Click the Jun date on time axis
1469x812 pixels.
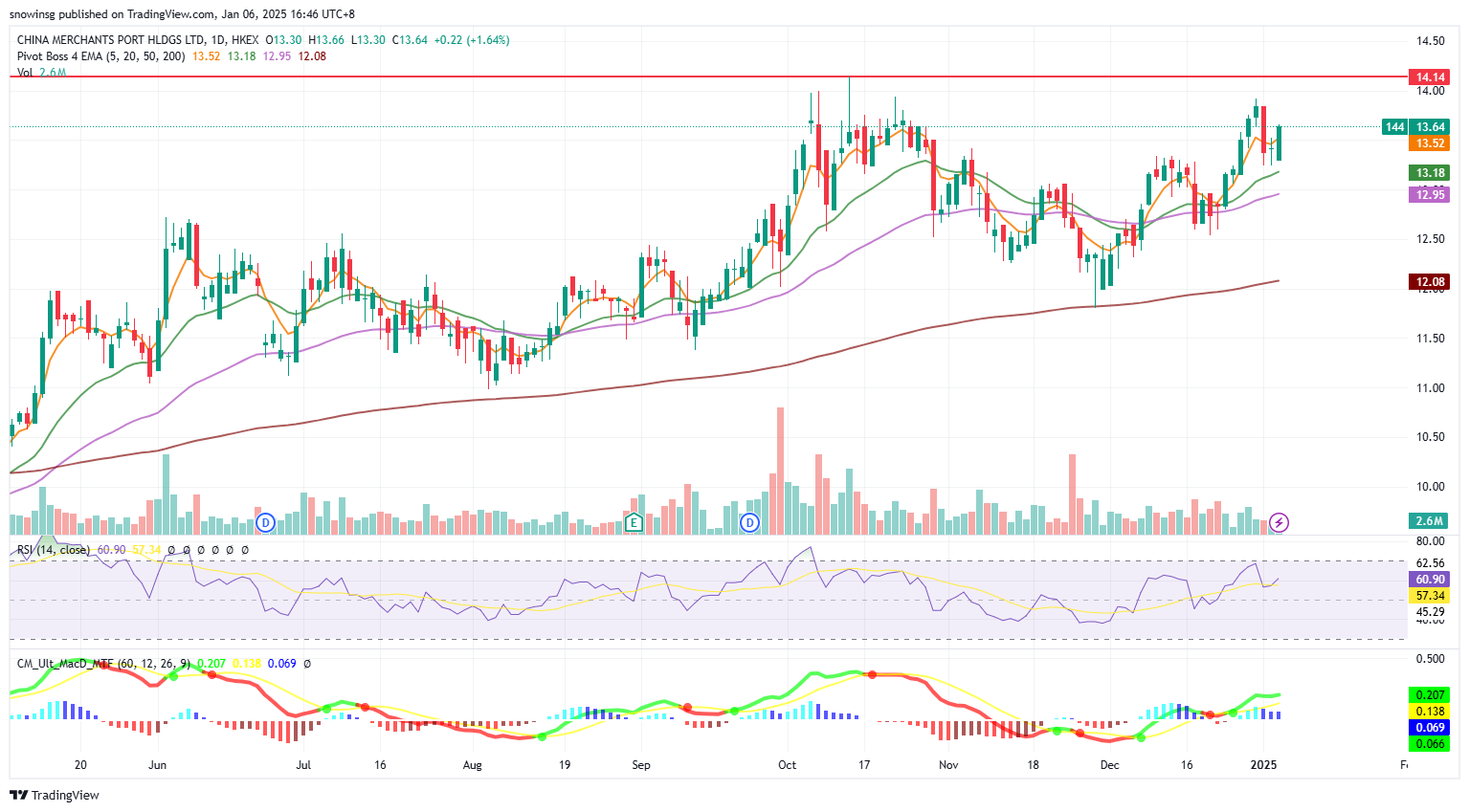click(x=158, y=765)
